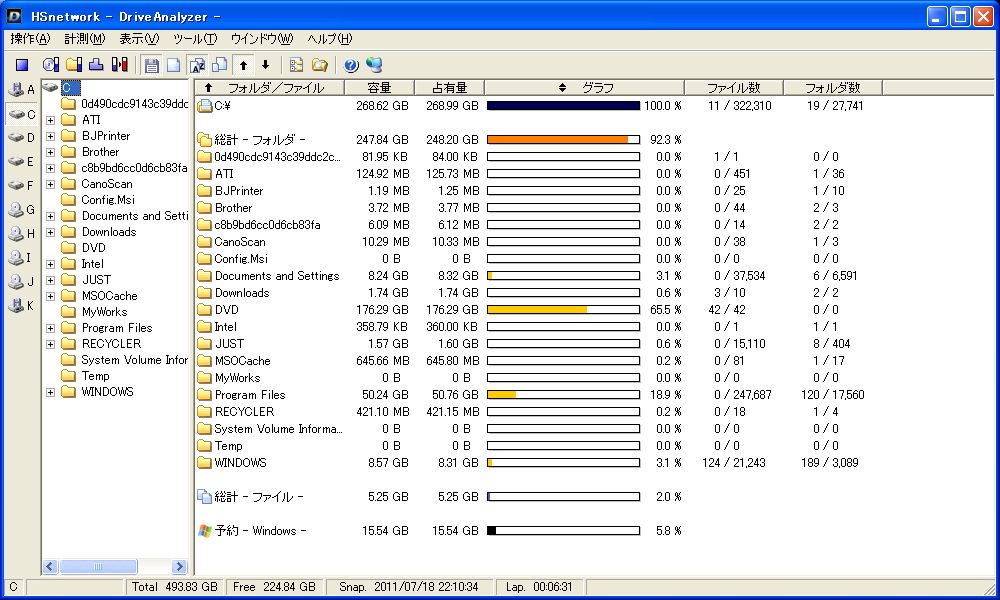Select drive A in the drive sidebar
Viewport: 1000px width, 600px height.
(21, 89)
